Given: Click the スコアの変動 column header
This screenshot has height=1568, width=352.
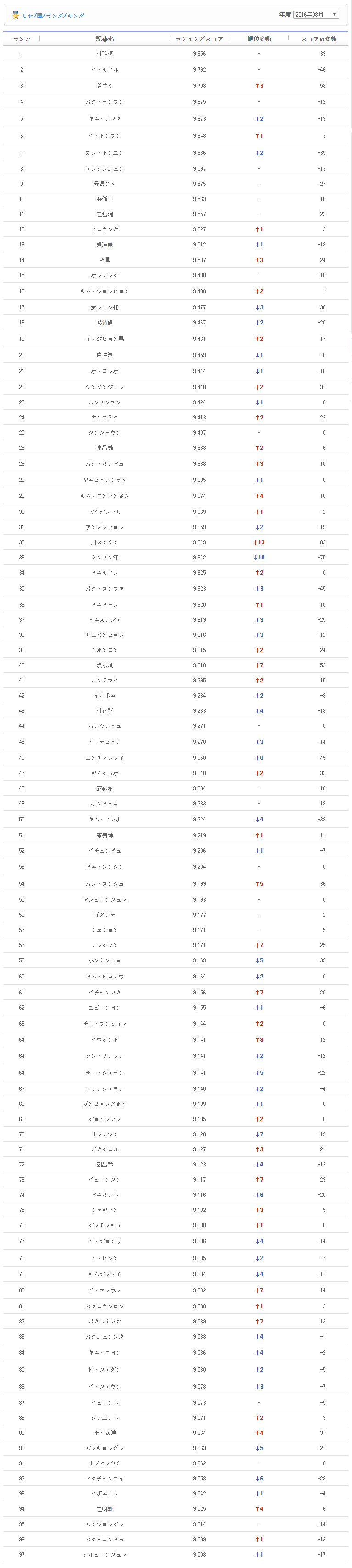Looking at the screenshot, I should pos(319,39).
